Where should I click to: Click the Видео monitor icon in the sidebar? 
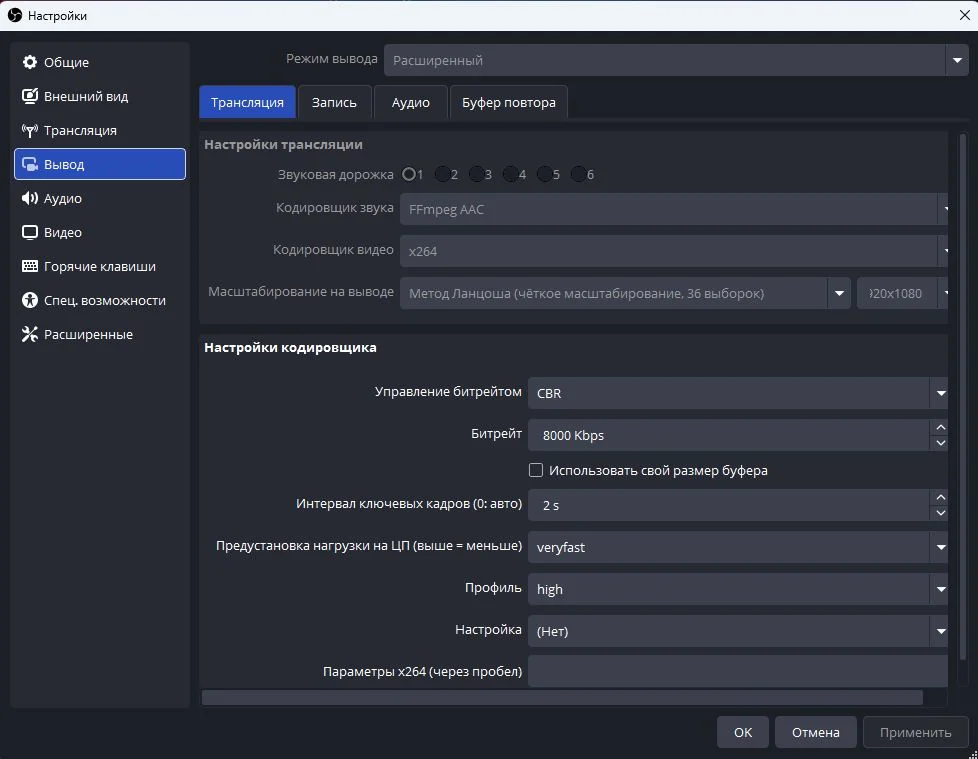coord(29,232)
